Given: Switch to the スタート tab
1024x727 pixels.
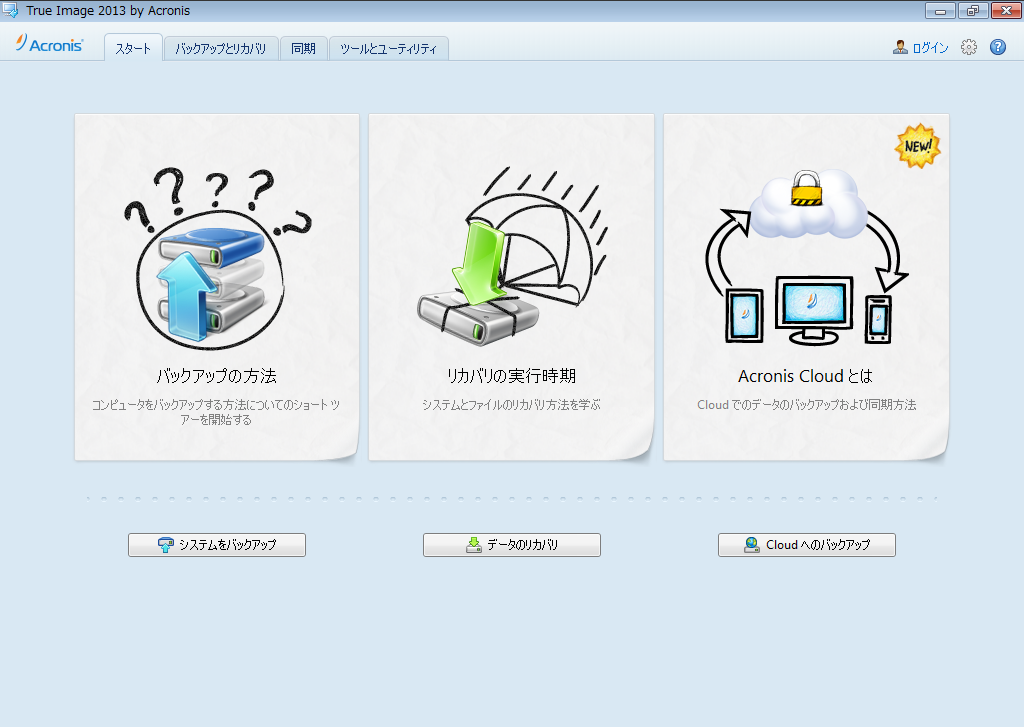Looking at the screenshot, I should pos(133,48).
